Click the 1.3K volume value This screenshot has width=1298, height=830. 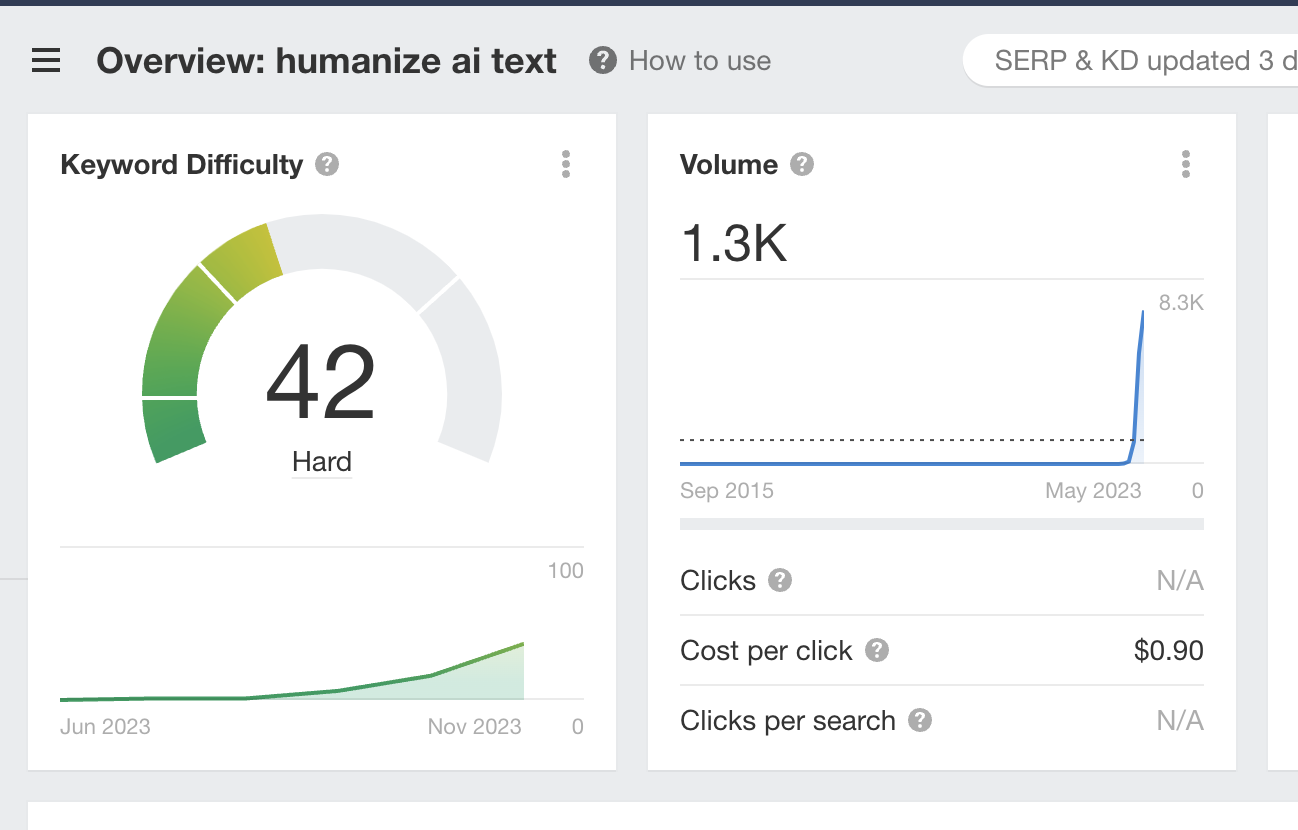tap(734, 243)
